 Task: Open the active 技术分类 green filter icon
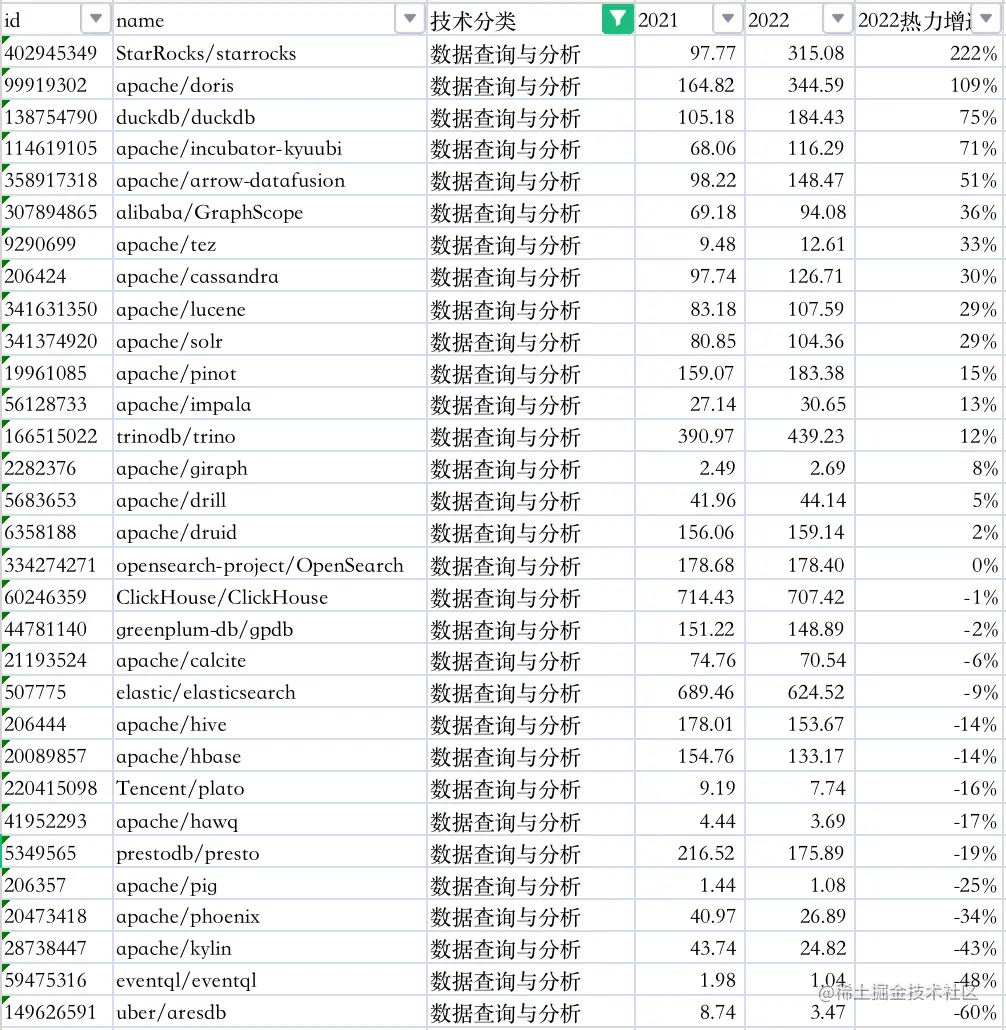tap(617, 19)
